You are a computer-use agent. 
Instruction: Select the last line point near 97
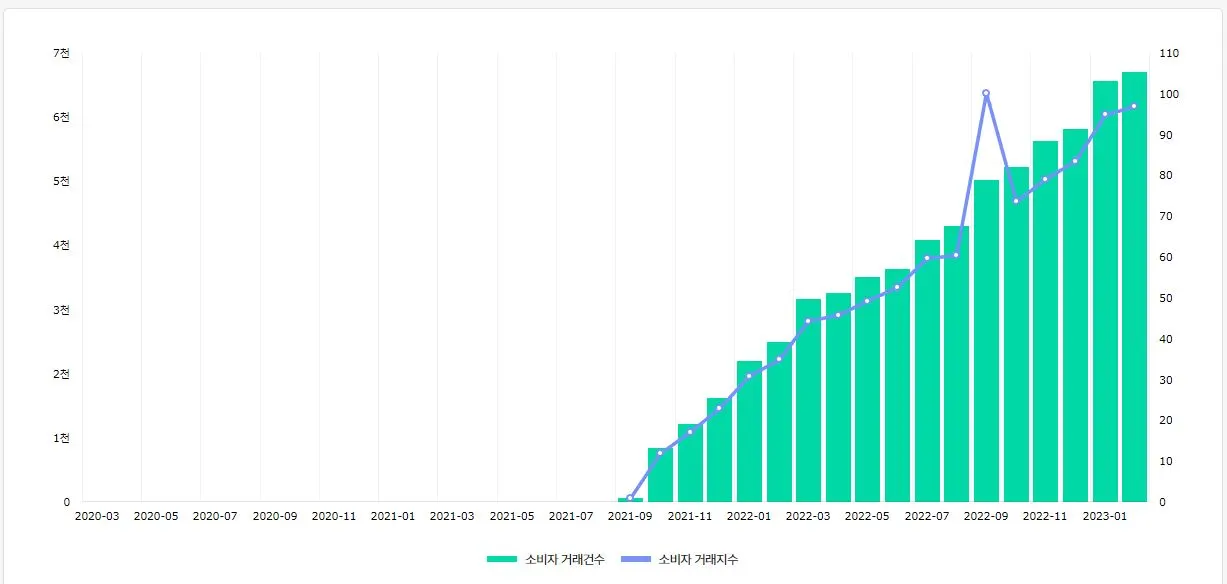point(1134,106)
